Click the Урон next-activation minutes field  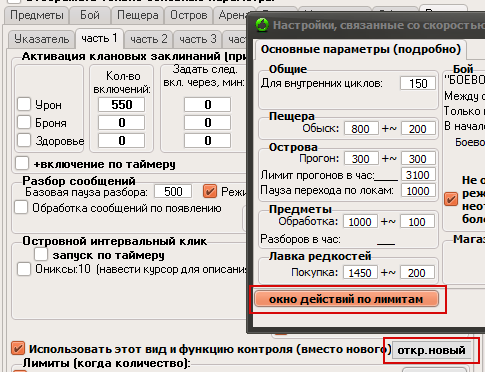click(207, 105)
